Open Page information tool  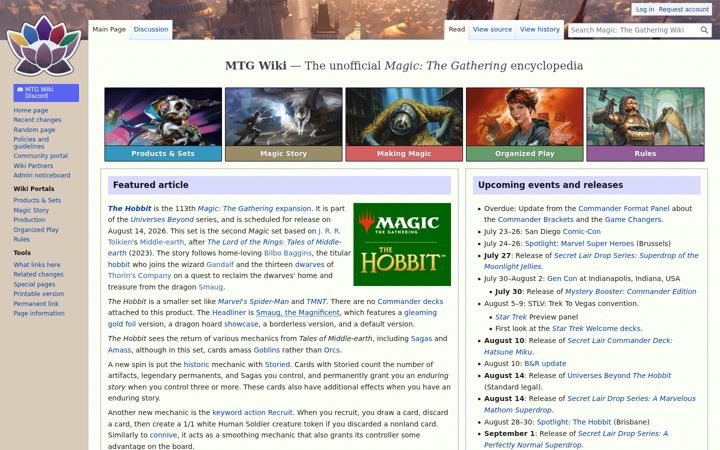pyautogui.click(x=39, y=313)
